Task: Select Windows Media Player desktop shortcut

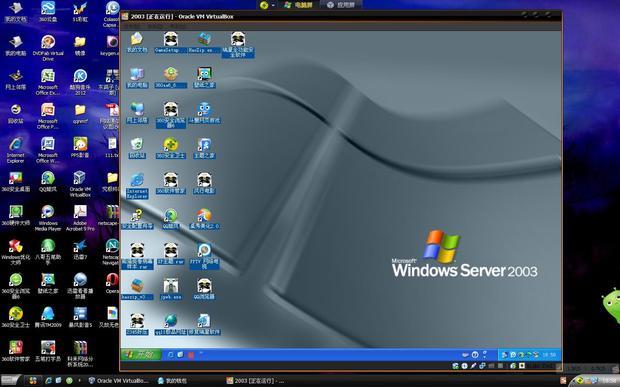Action: (x=48, y=218)
